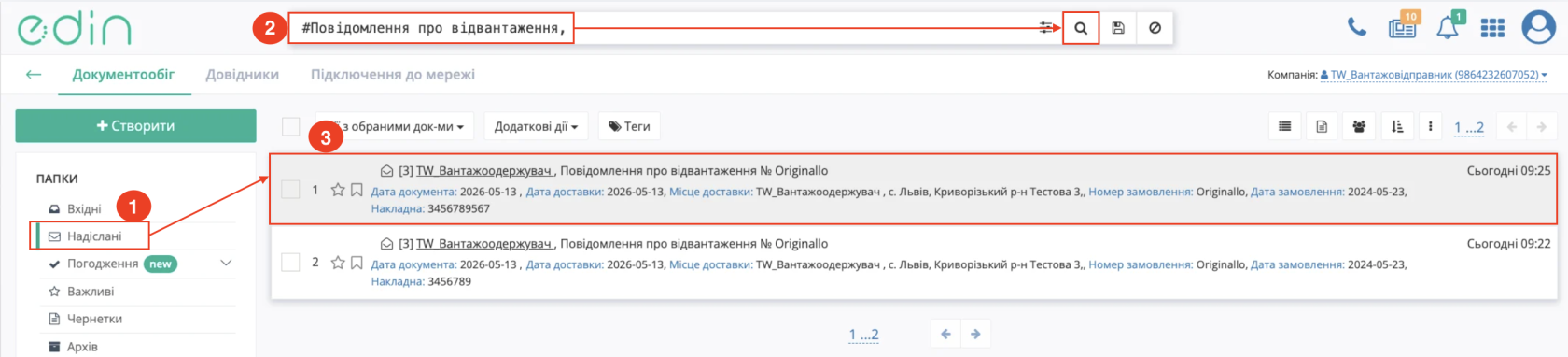Switch to list view icon
1568x357 pixels.
[1285, 126]
